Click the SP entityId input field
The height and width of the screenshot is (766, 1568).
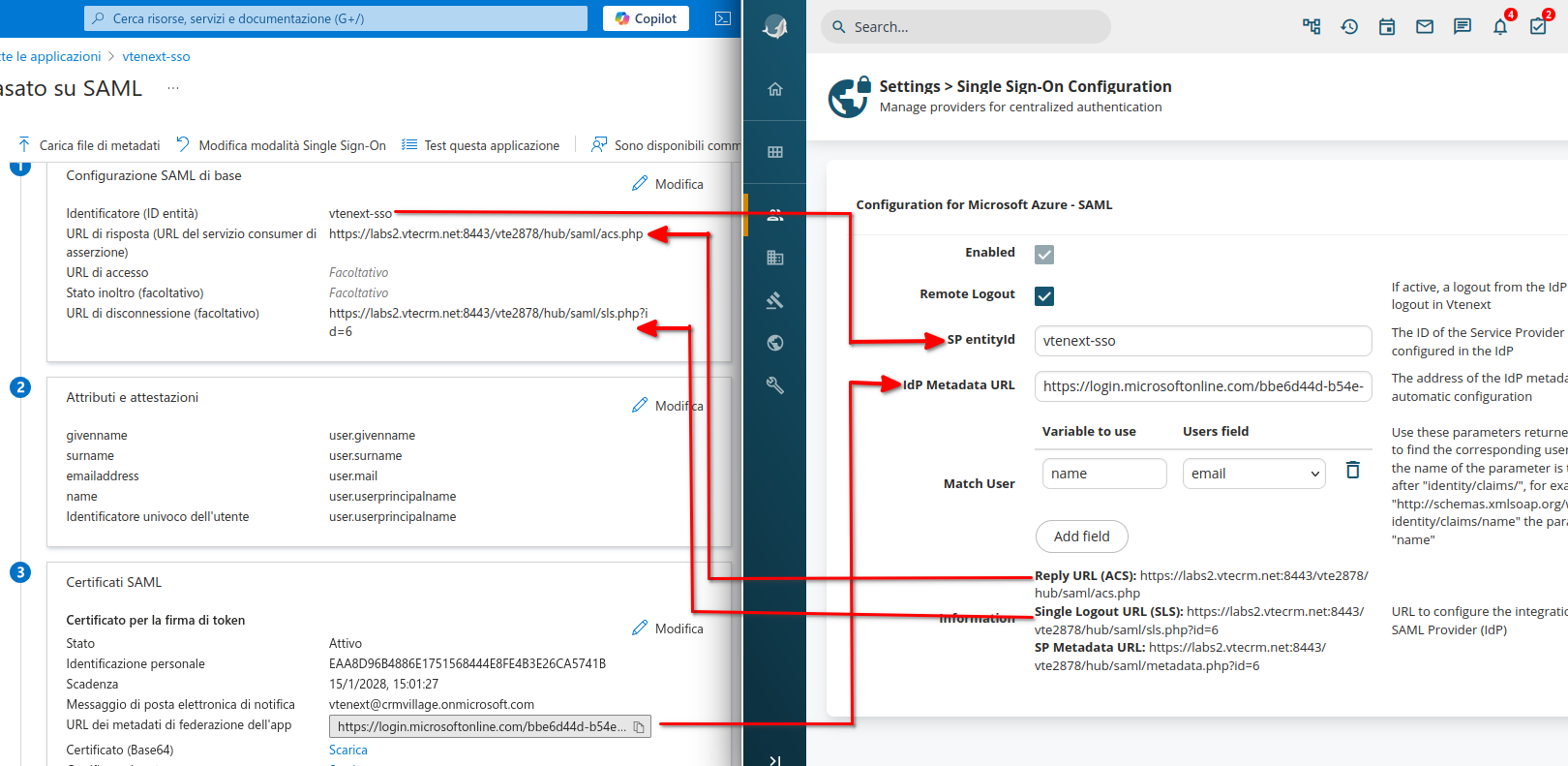[1203, 341]
